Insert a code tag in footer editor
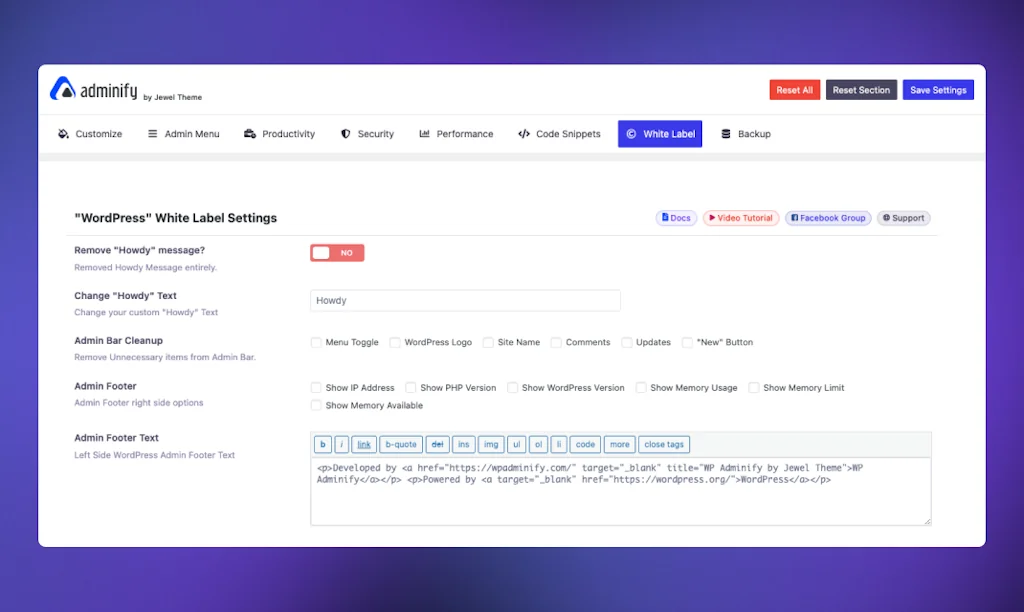The width and height of the screenshot is (1024, 612). 585,444
